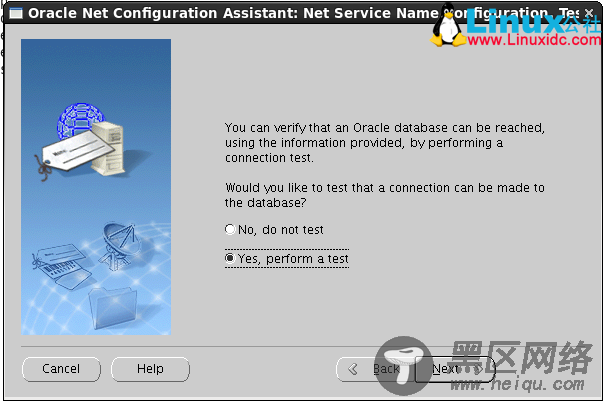This screenshot has width=606, height=401.
Task: Click the Cancel button
Action: (61, 369)
